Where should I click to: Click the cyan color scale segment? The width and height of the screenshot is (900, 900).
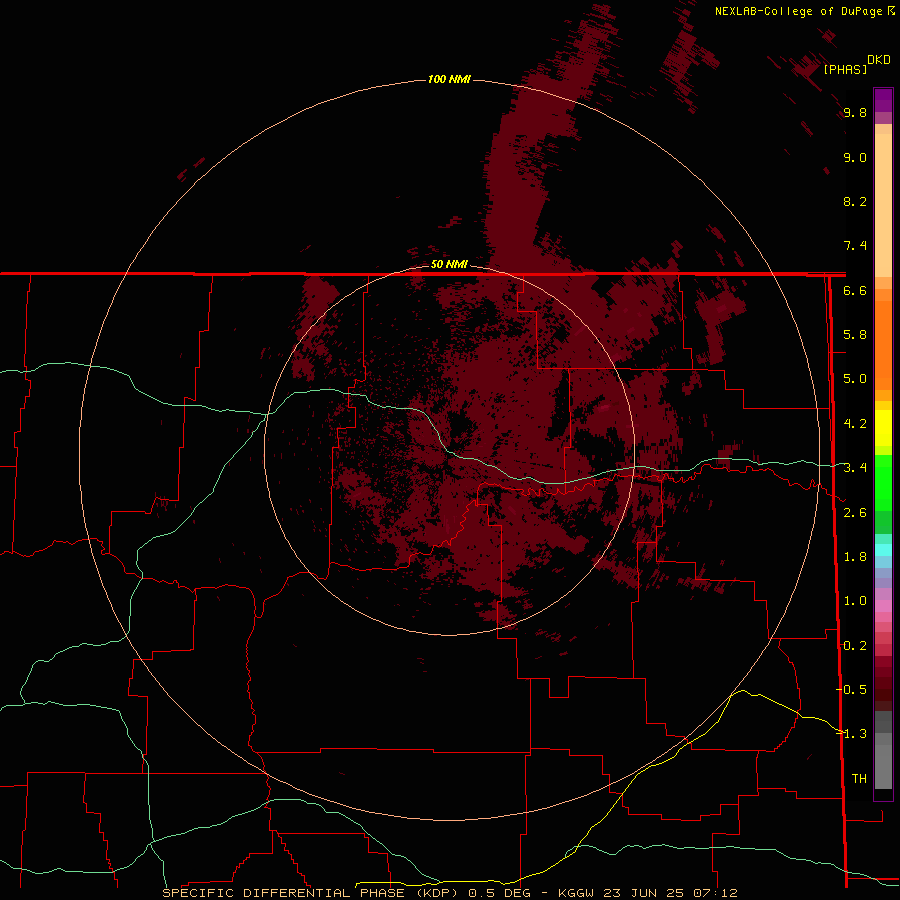[883, 550]
